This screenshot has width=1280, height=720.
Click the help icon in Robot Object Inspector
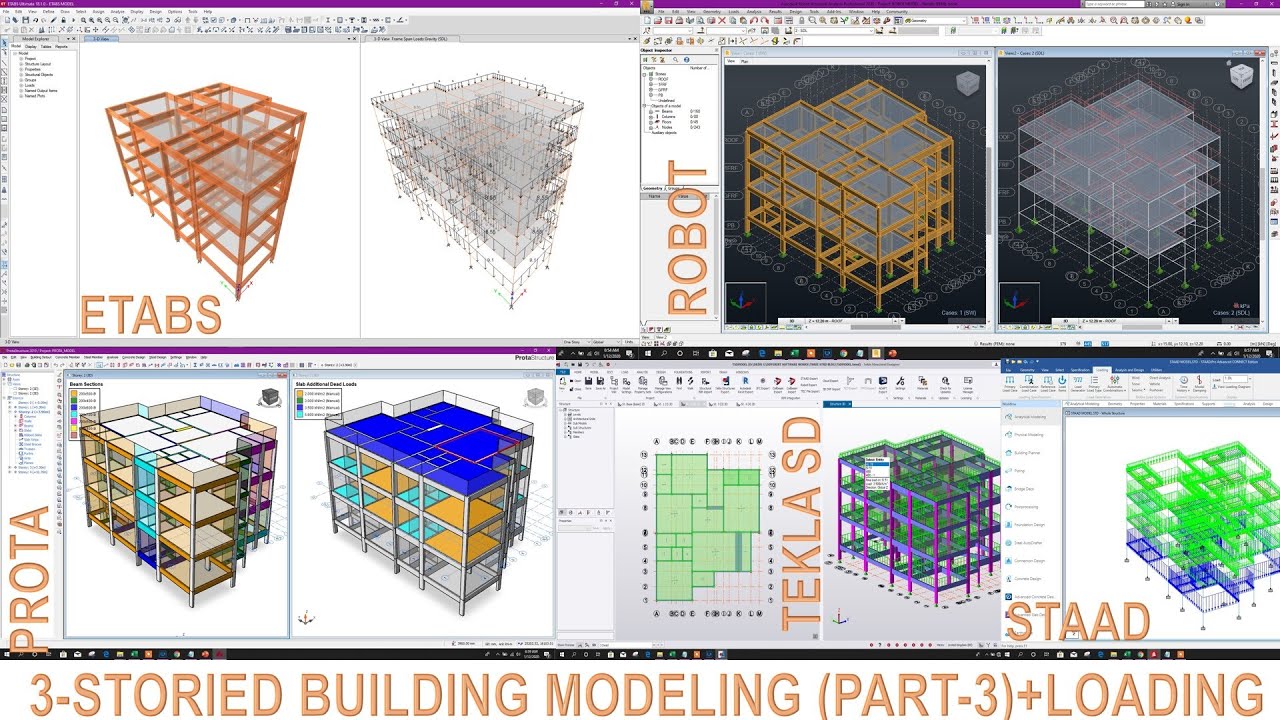[x=686, y=59]
